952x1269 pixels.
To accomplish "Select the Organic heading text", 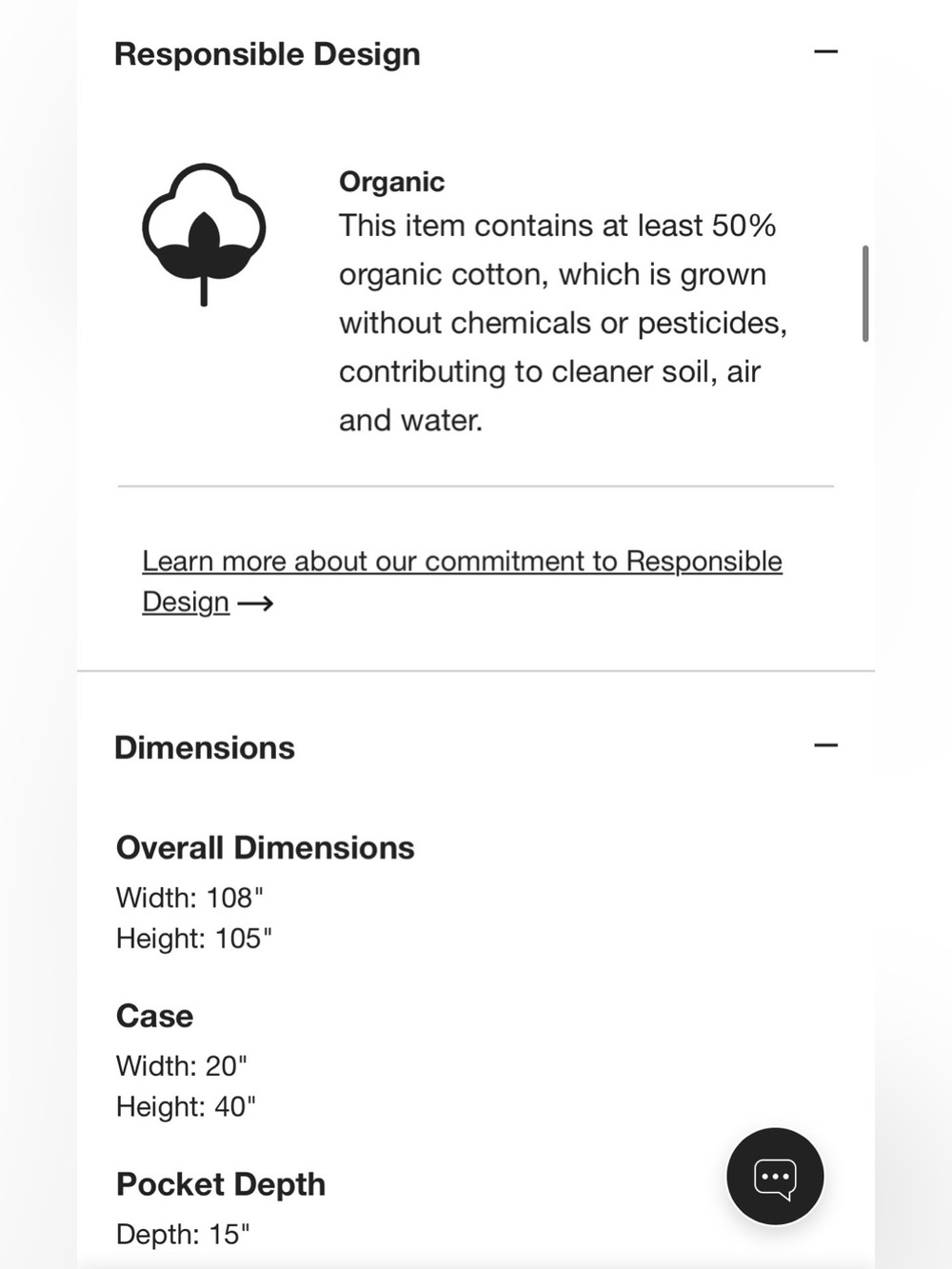I will pos(391,182).
